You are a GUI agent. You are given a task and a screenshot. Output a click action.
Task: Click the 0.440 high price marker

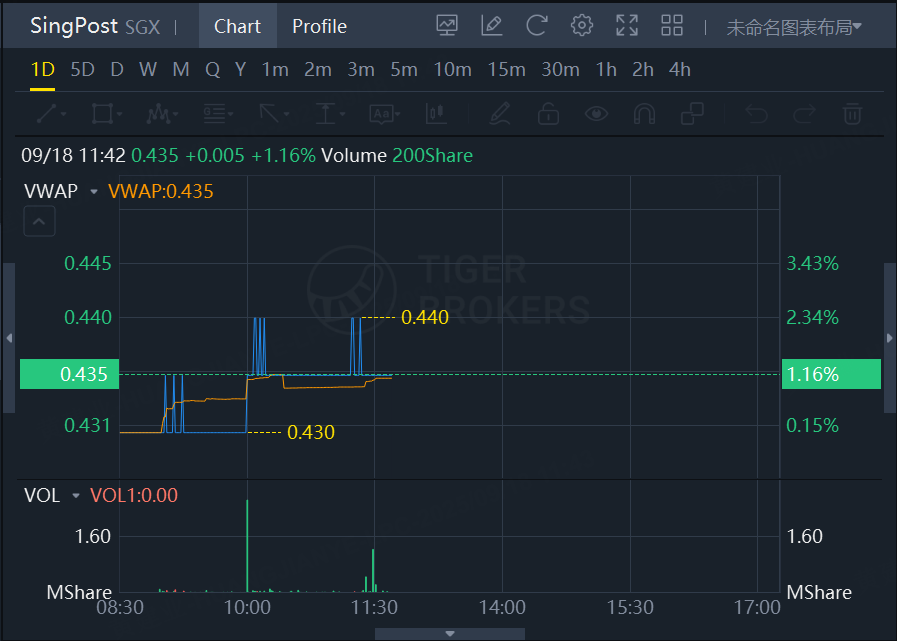(425, 317)
